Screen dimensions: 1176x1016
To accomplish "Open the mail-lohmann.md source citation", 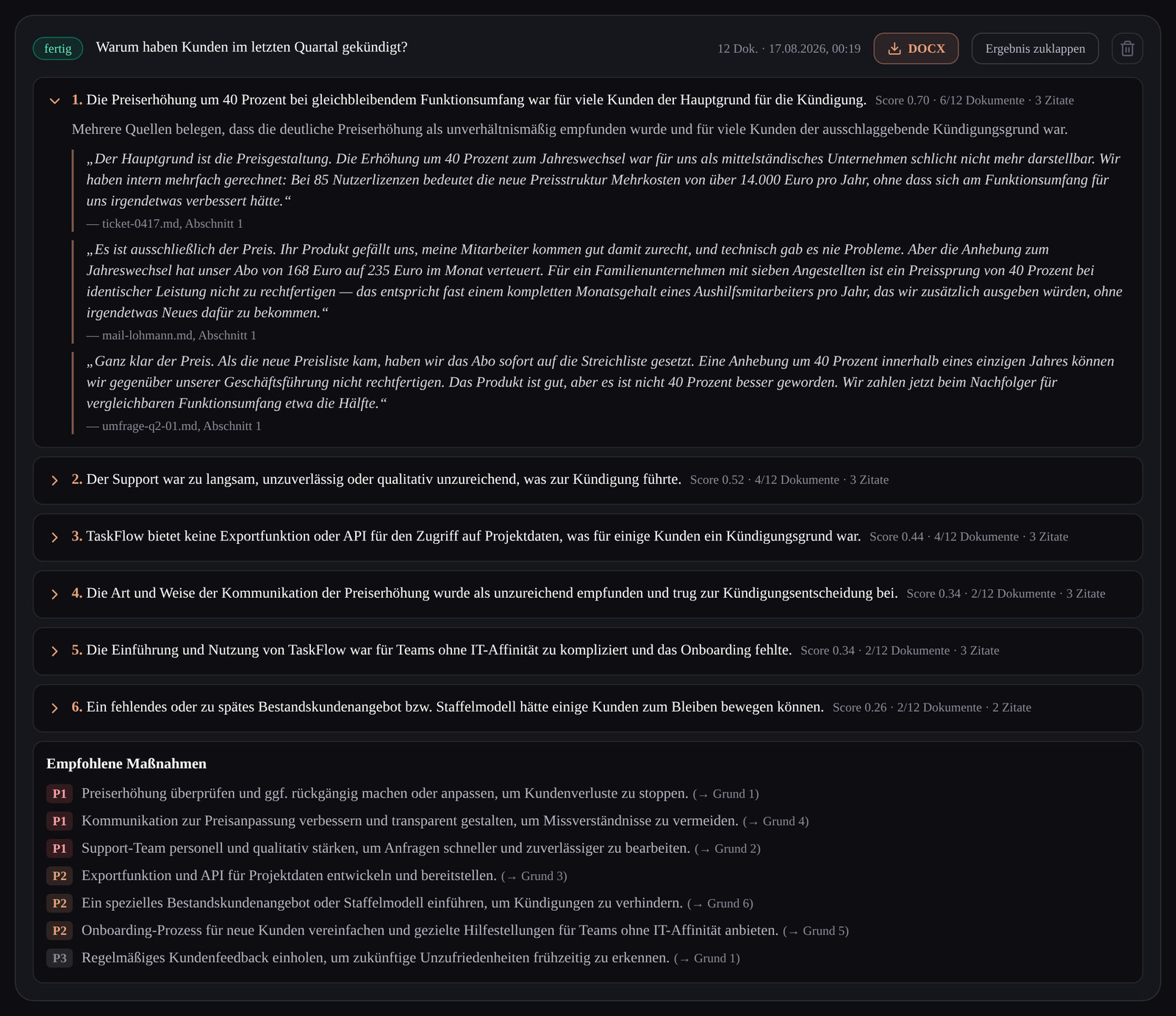I will pos(171,335).
